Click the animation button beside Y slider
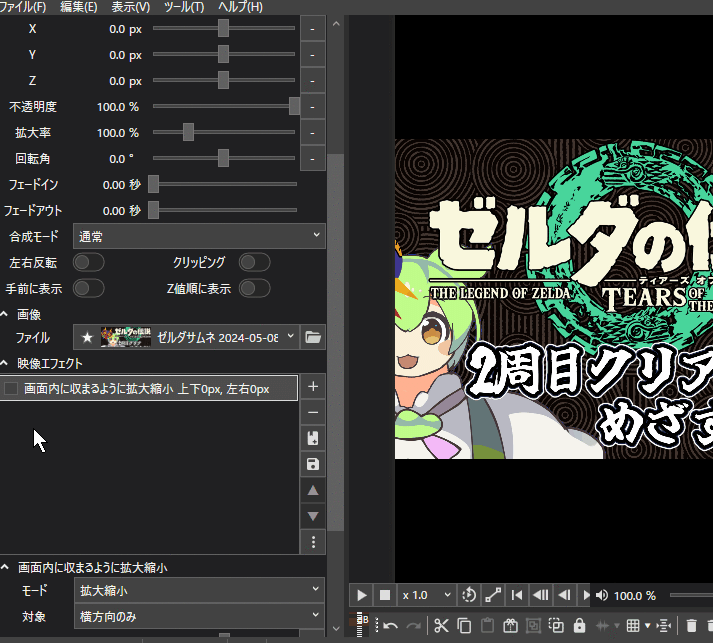 [312, 55]
